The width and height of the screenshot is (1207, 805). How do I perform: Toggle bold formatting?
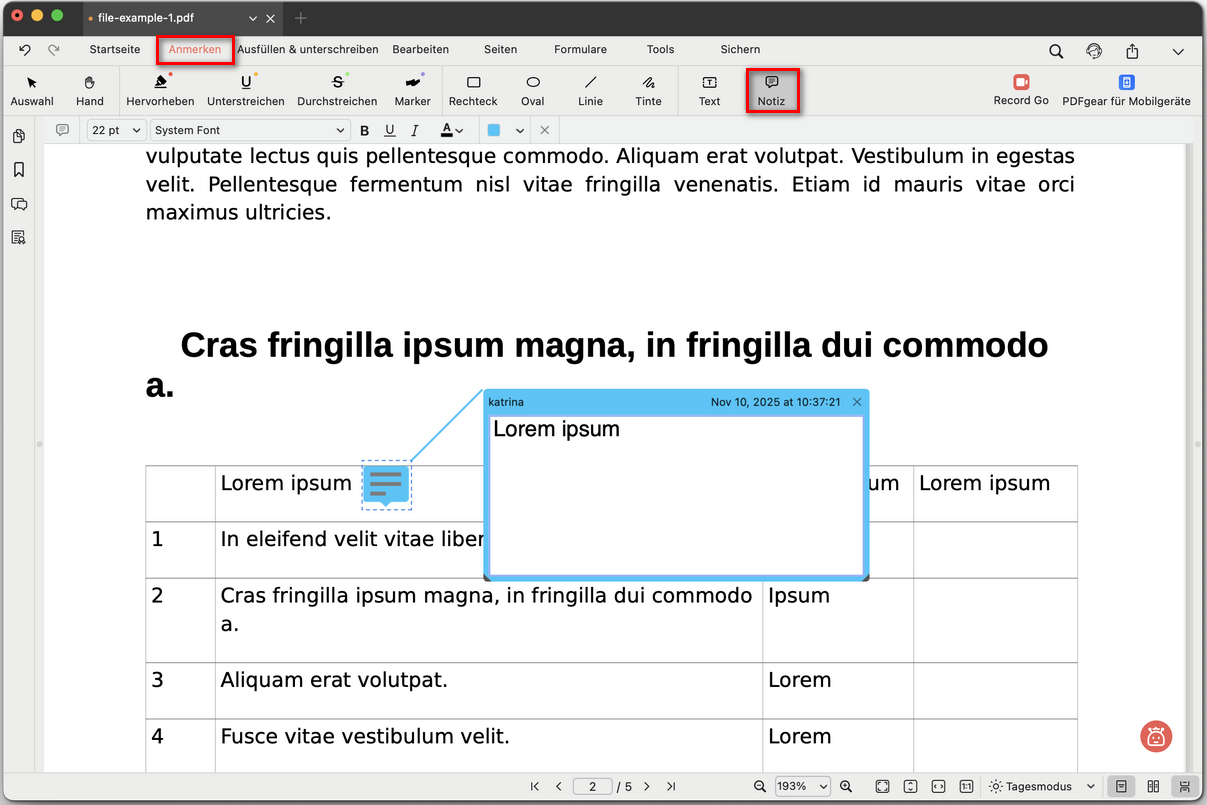click(364, 131)
